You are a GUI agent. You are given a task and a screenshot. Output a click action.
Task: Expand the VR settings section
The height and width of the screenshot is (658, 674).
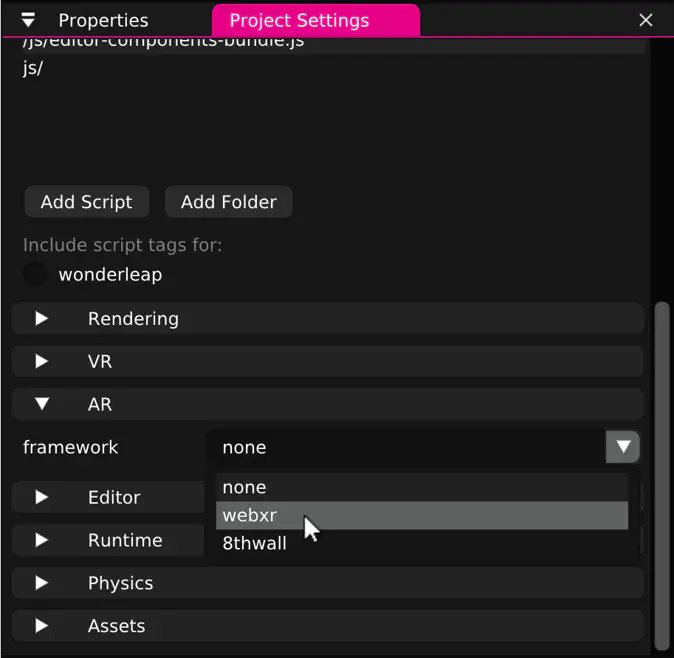pyautogui.click(x=42, y=362)
